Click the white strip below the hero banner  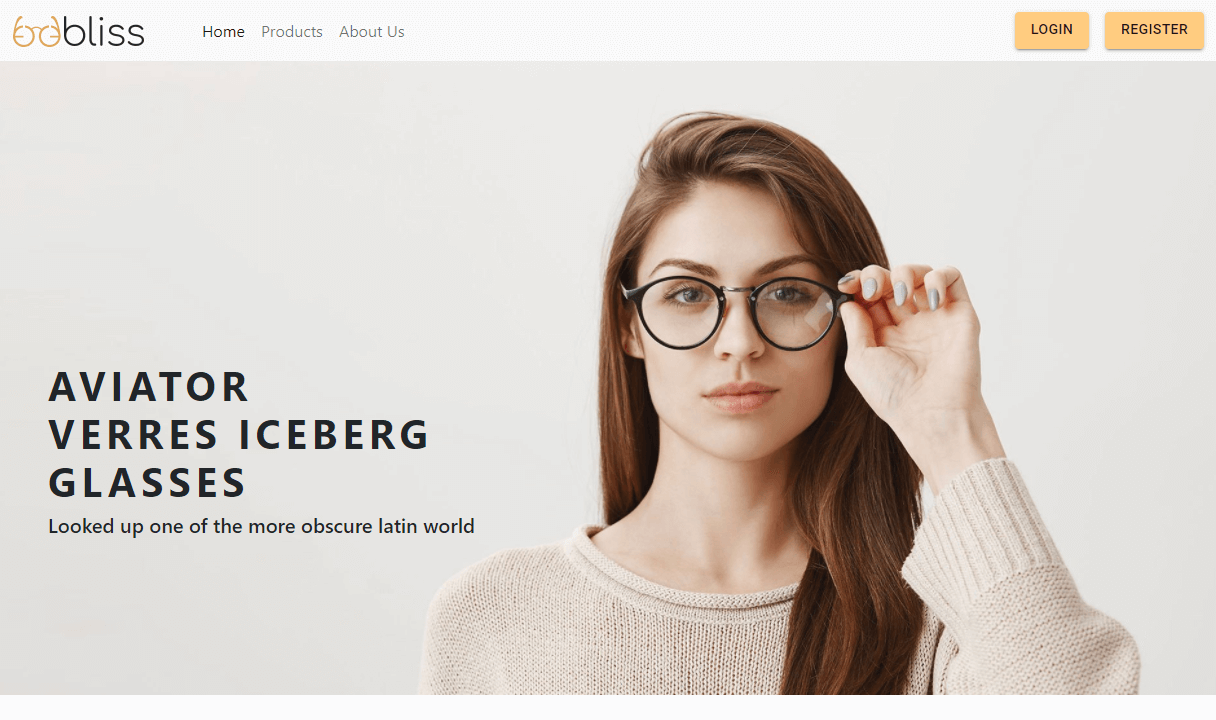608,708
